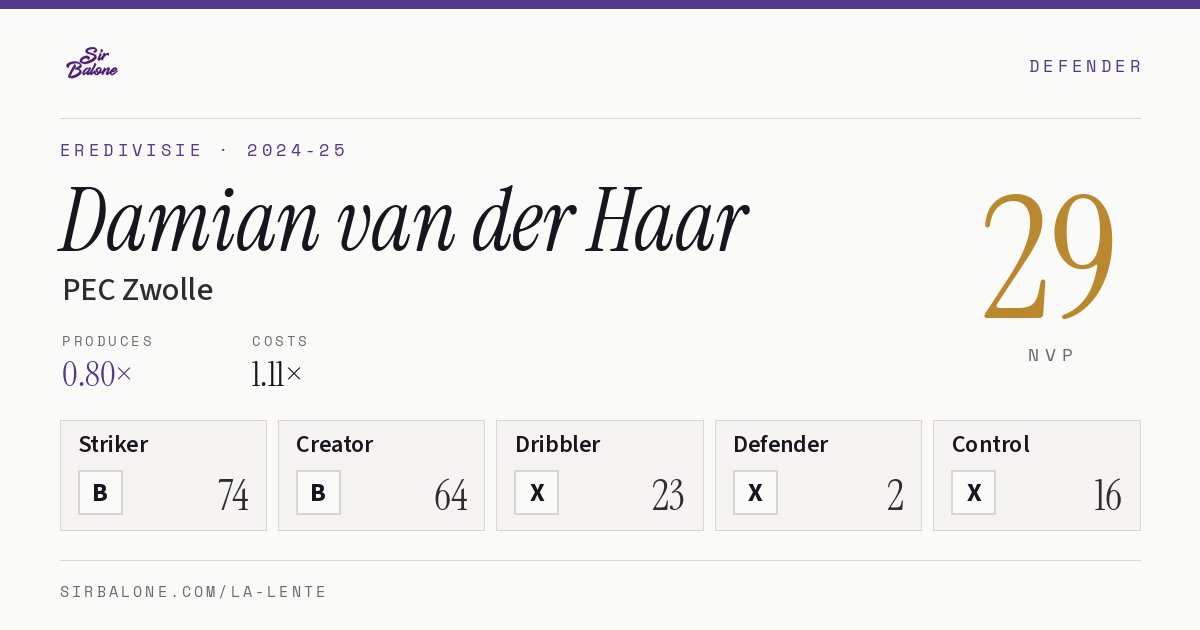This screenshot has width=1200, height=630.
Task: Click the DEFENDER position label
Action: (1085, 66)
